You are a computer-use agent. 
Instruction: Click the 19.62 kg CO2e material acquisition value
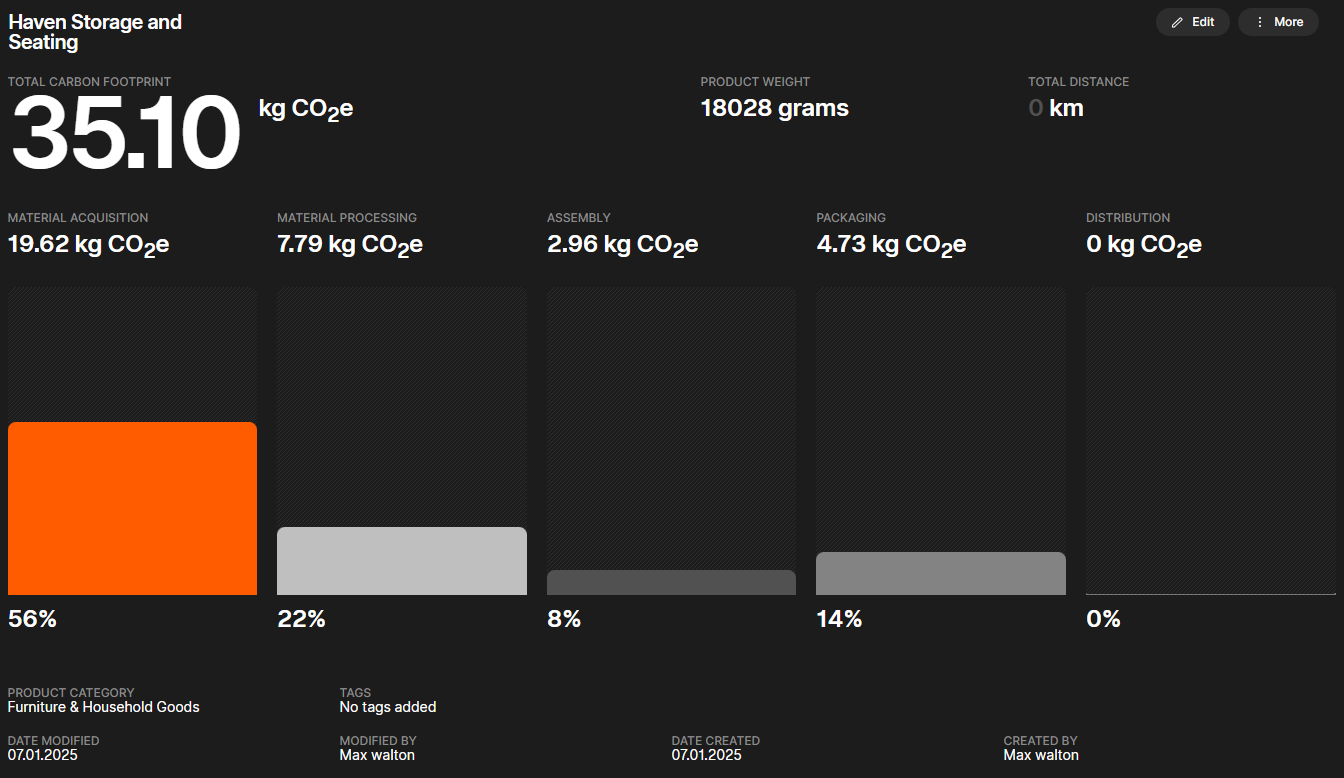(88, 245)
